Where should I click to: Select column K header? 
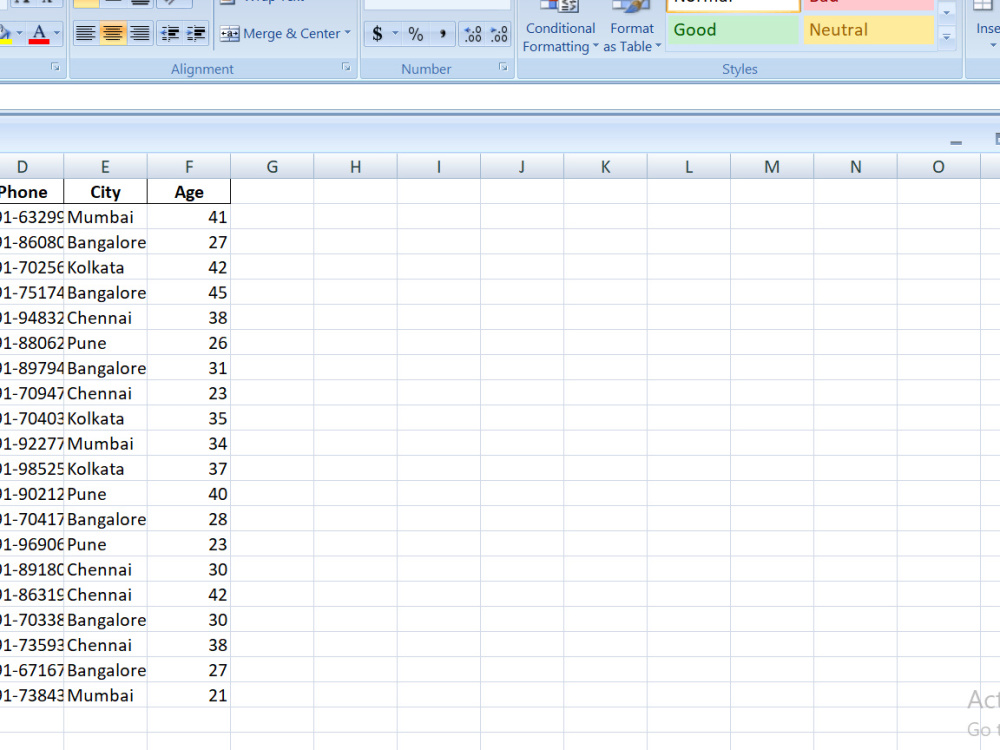pos(605,166)
